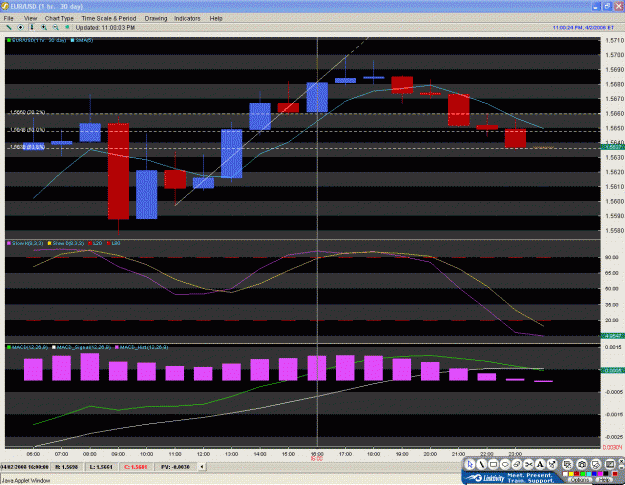Minimize the Linktivity floating toolbar
Image resolution: width=625 pixels, height=485 pixels.
(x=621, y=467)
